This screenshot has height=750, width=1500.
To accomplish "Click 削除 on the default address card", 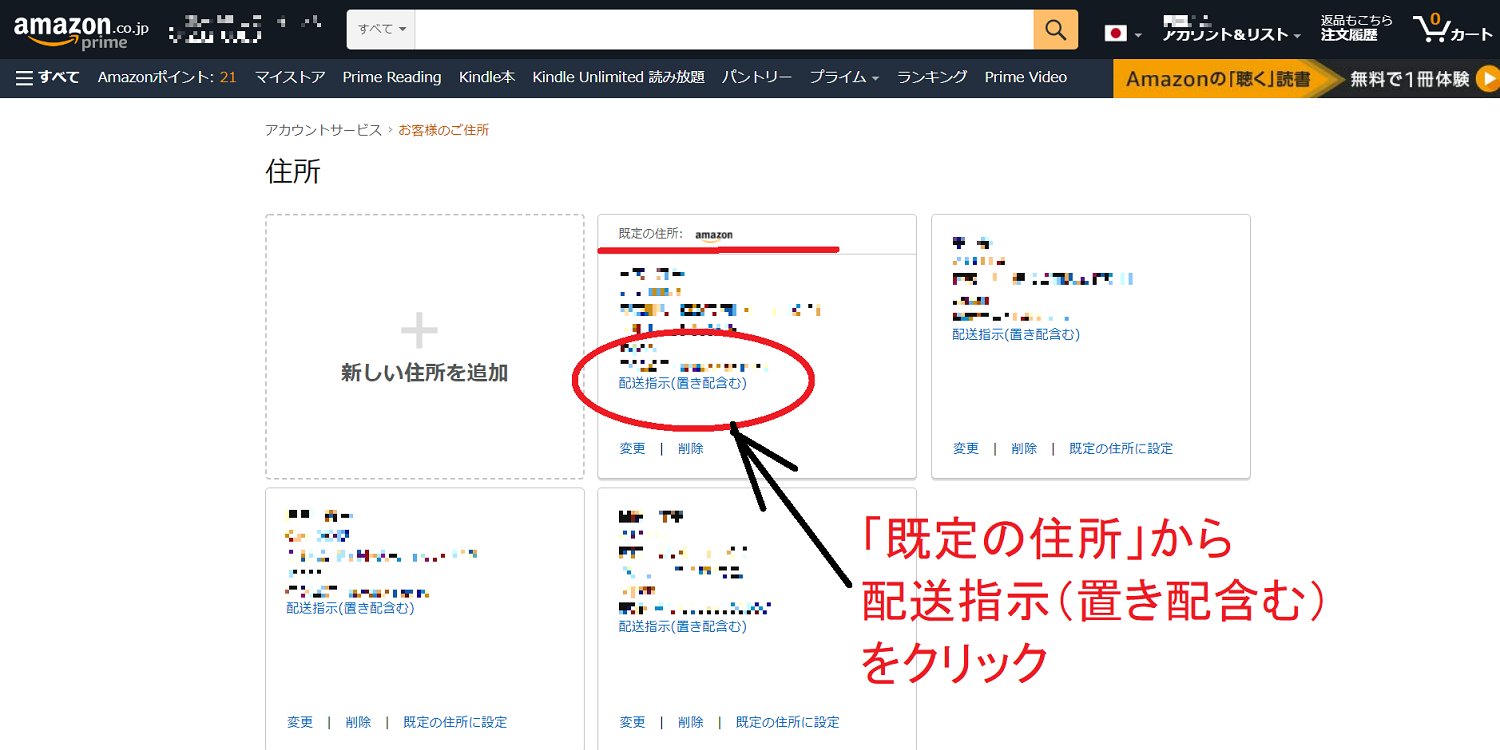I will (690, 449).
